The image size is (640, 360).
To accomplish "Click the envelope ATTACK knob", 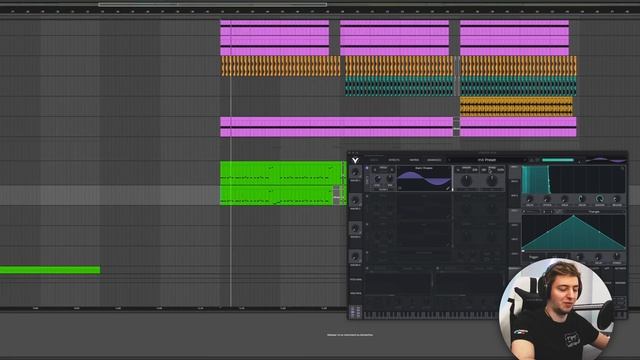I will click(x=547, y=199).
